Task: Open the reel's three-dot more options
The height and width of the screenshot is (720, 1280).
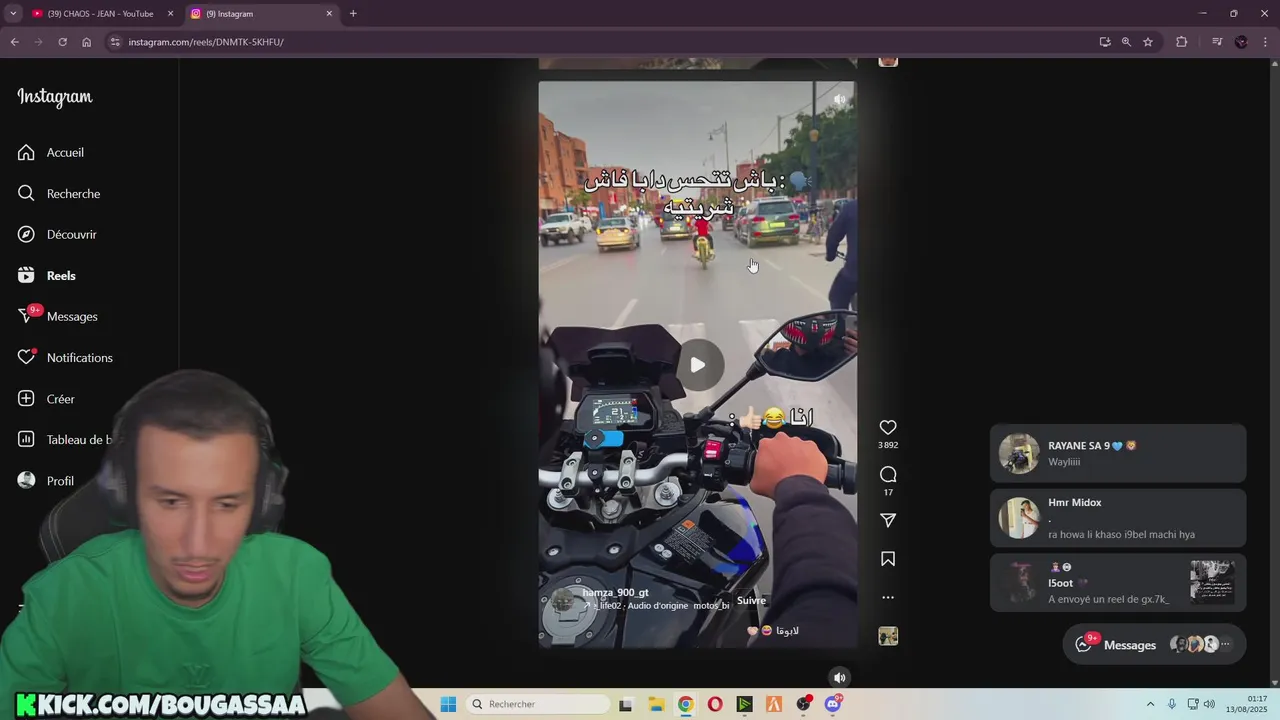Action: [x=888, y=597]
